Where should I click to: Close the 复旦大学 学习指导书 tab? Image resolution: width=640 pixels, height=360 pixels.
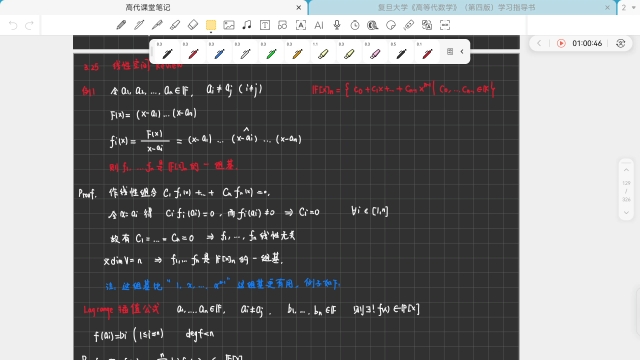point(607,7)
